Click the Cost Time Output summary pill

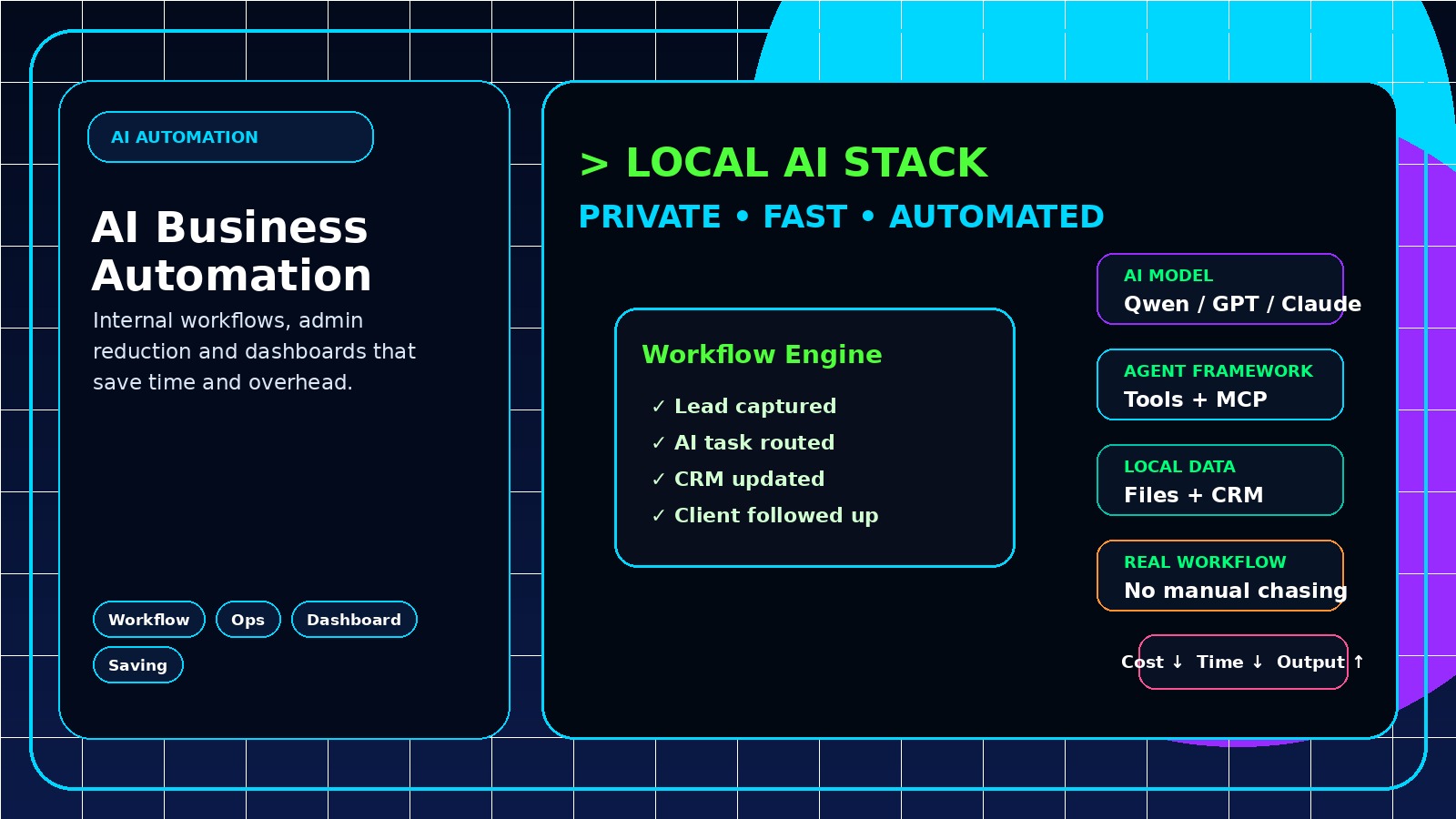(x=1243, y=662)
